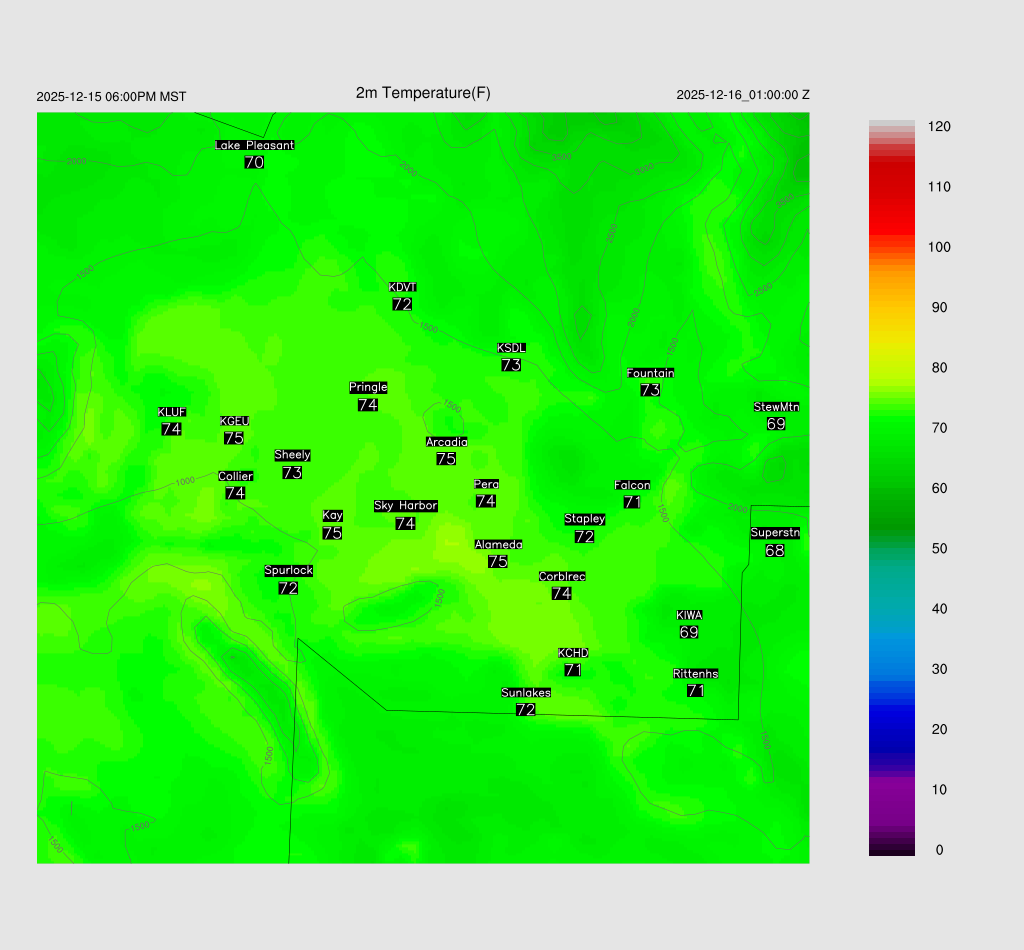Click the KCHD temperature value
This screenshot has height=950, width=1024.
(x=573, y=670)
